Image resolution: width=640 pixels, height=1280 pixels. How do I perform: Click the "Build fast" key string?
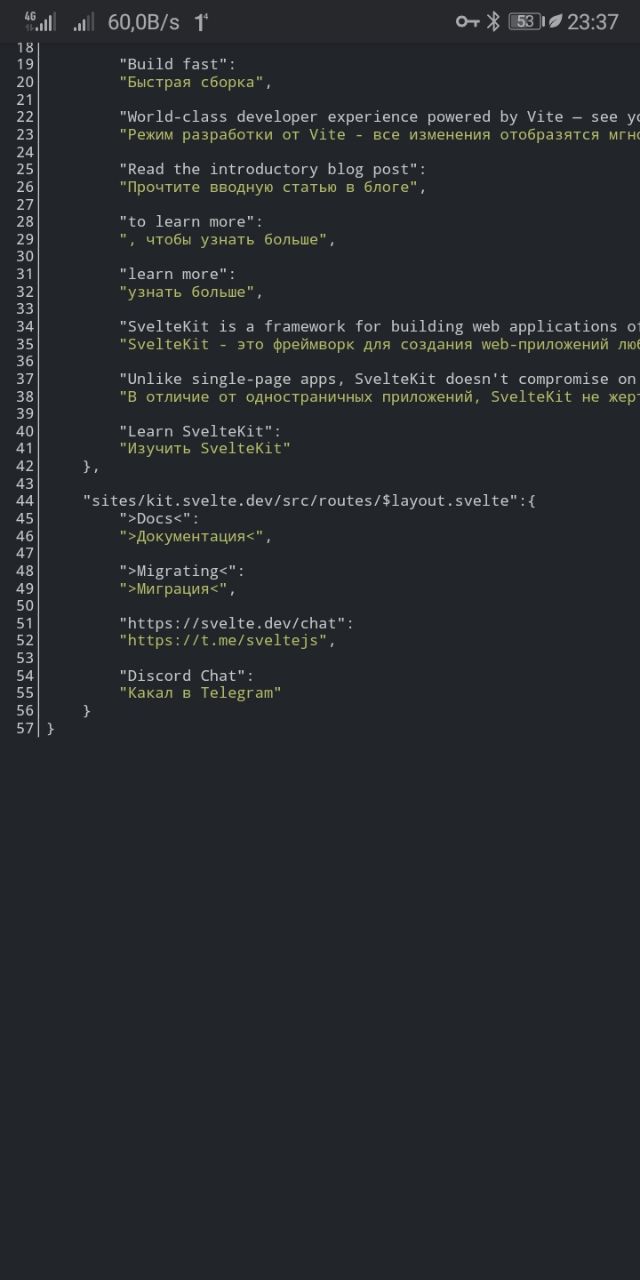tap(177, 64)
